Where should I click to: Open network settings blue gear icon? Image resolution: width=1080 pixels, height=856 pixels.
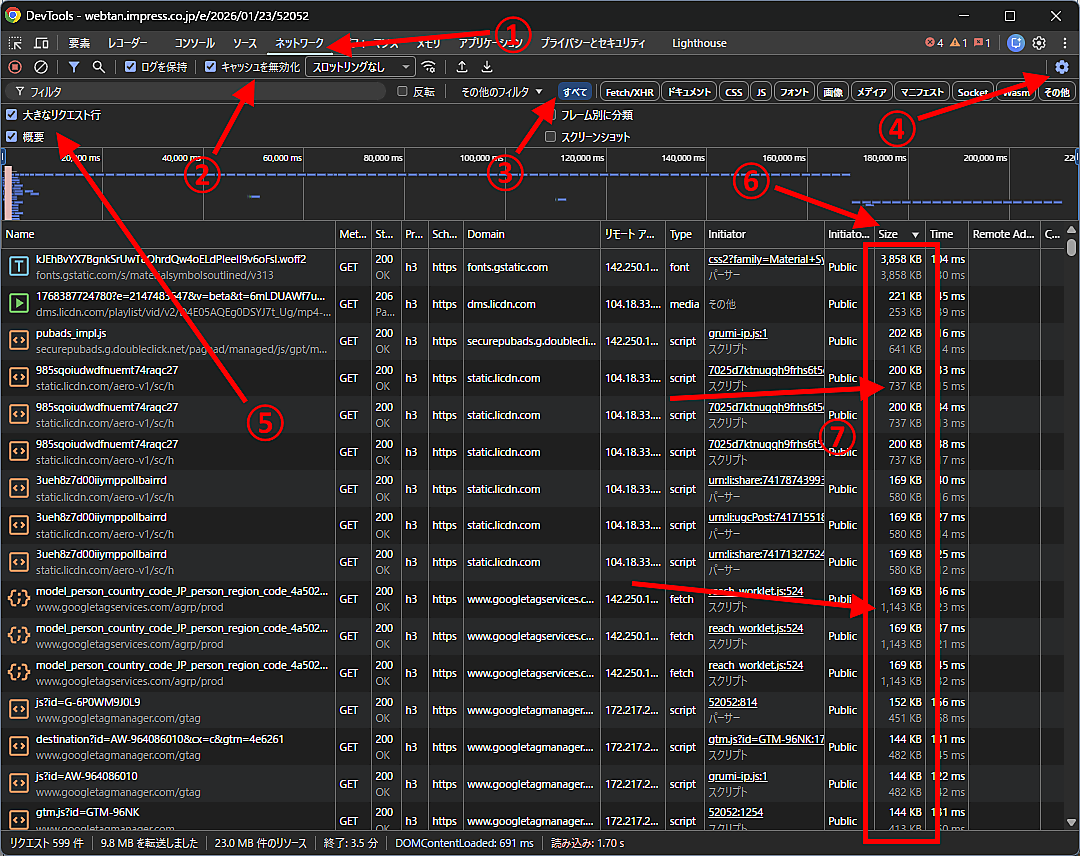[x=1062, y=67]
